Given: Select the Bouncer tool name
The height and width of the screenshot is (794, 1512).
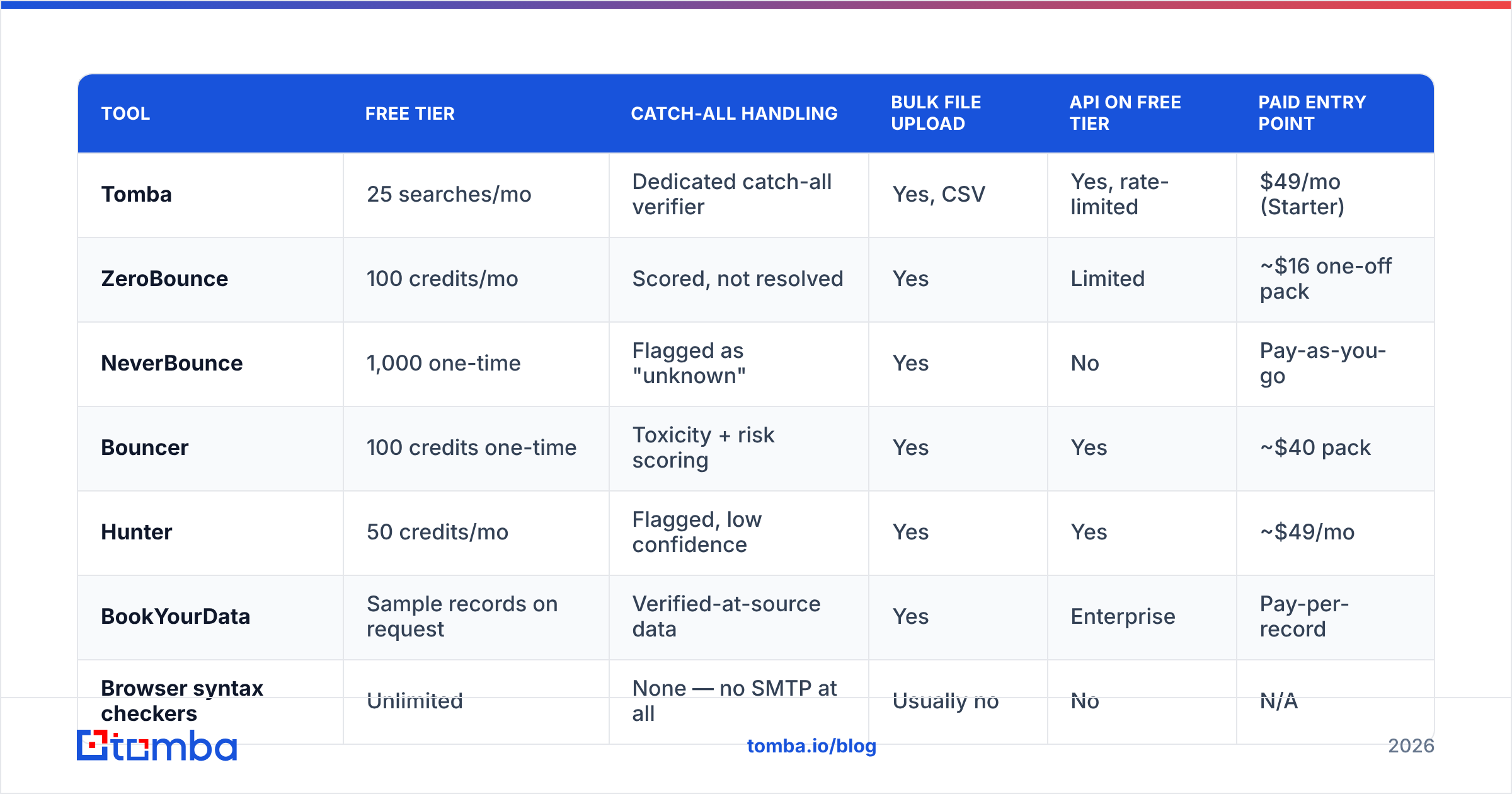Looking at the screenshot, I should (x=145, y=447).
